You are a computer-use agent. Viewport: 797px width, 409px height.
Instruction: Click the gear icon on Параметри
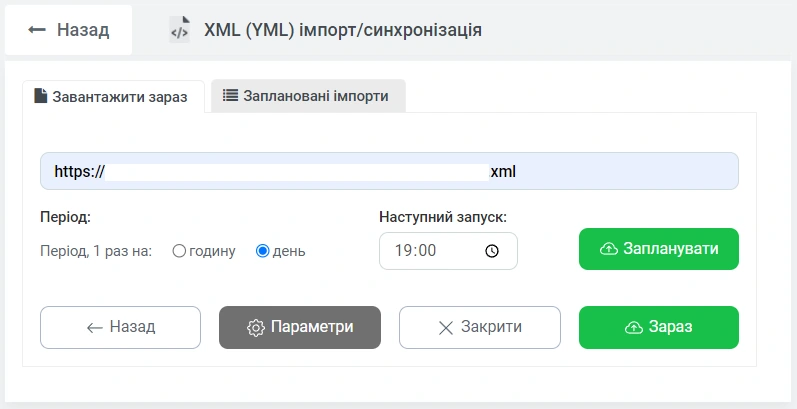click(x=255, y=328)
